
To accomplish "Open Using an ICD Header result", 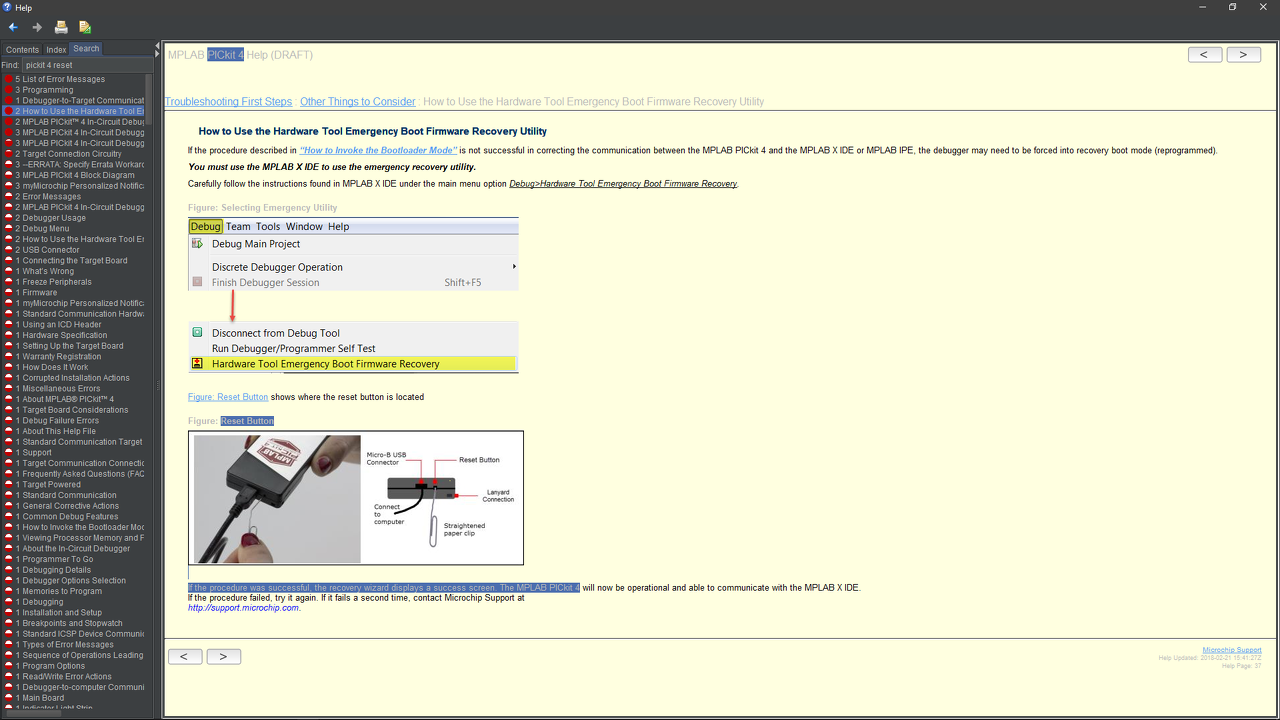I will pos(58,325).
